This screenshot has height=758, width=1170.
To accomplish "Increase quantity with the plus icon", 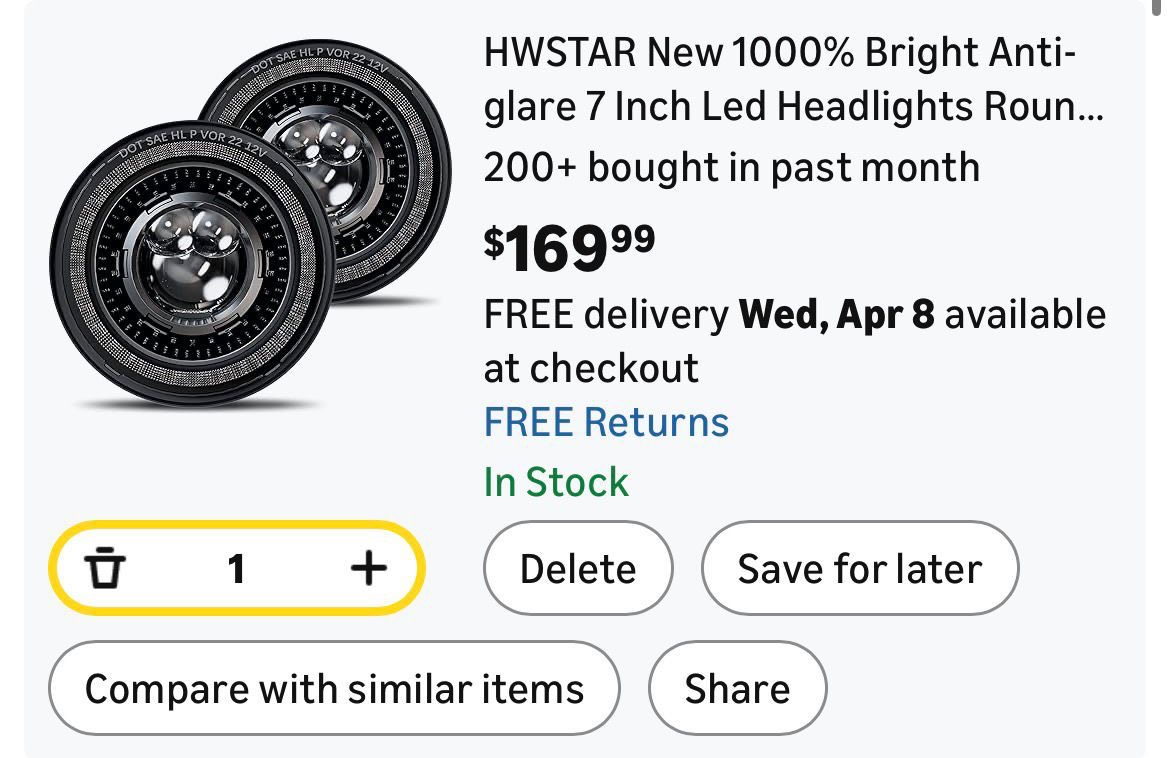I will (x=368, y=569).
